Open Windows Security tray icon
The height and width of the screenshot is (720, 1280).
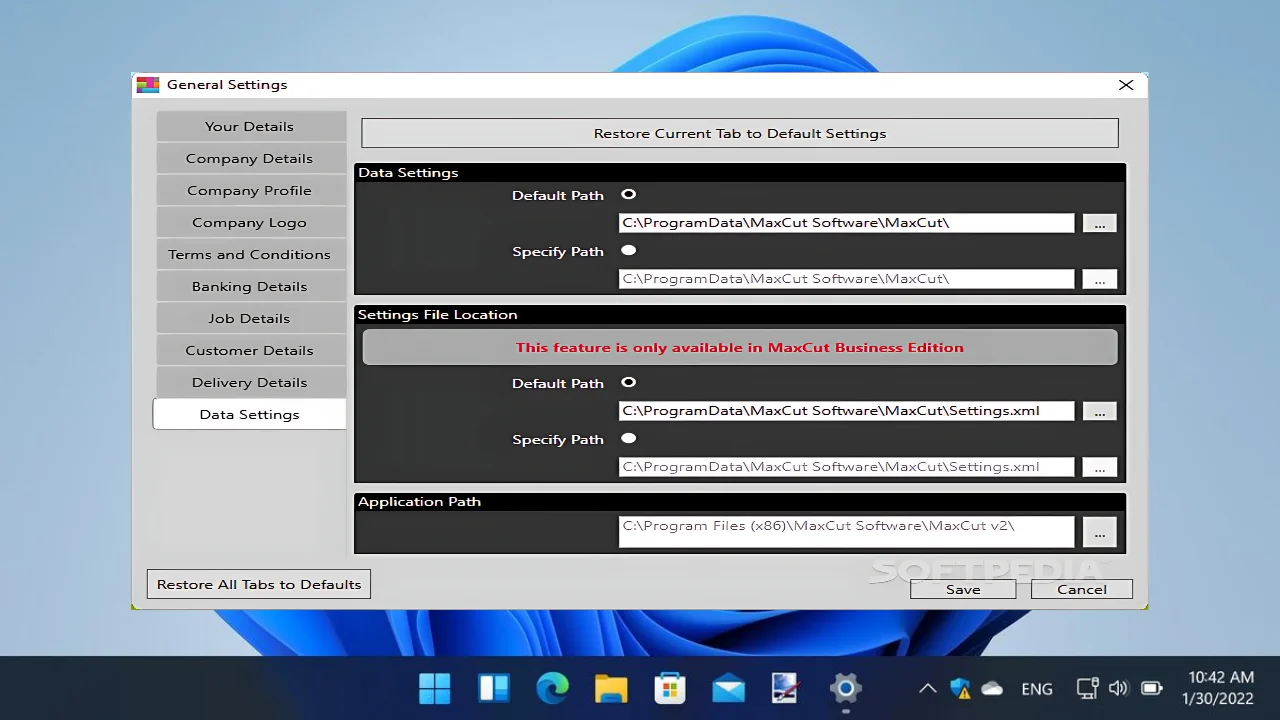pyautogui.click(x=960, y=688)
